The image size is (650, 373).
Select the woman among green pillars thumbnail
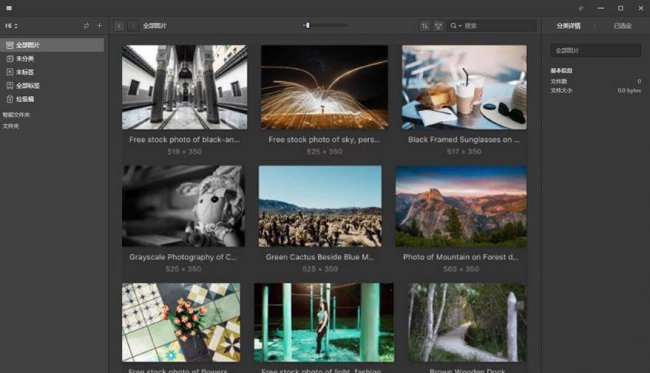pyautogui.click(x=324, y=322)
